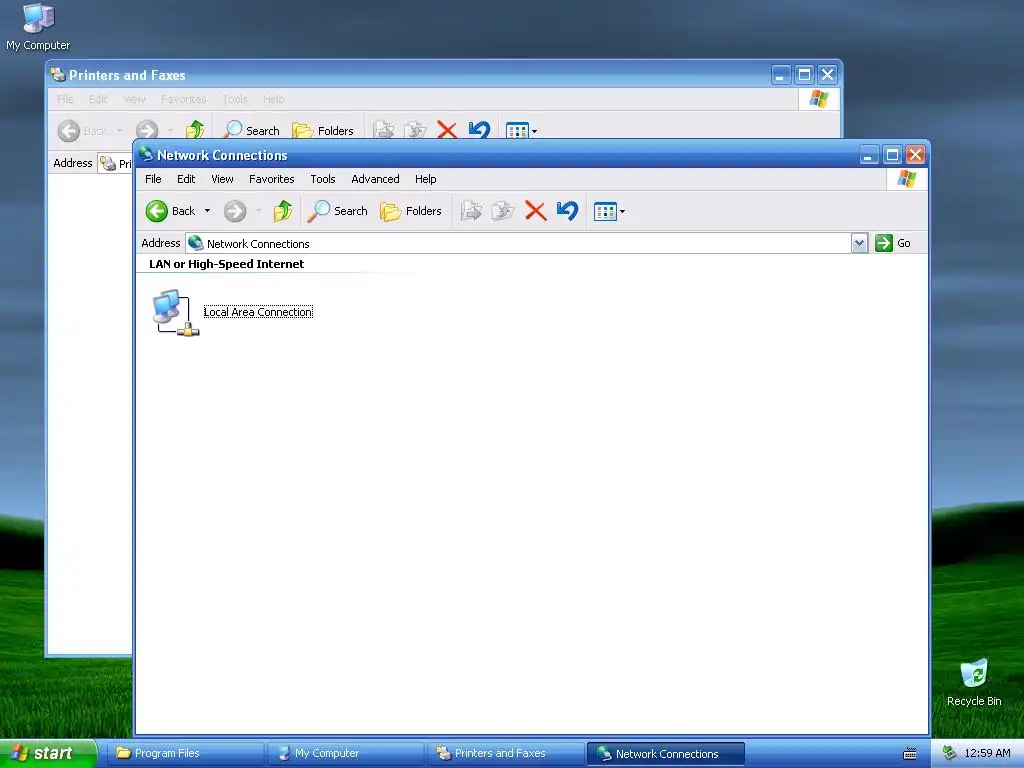Click the Copy To icon in Printers and Faxes
The height and width of the screenshot is (768, 1024).
point(415,130)
